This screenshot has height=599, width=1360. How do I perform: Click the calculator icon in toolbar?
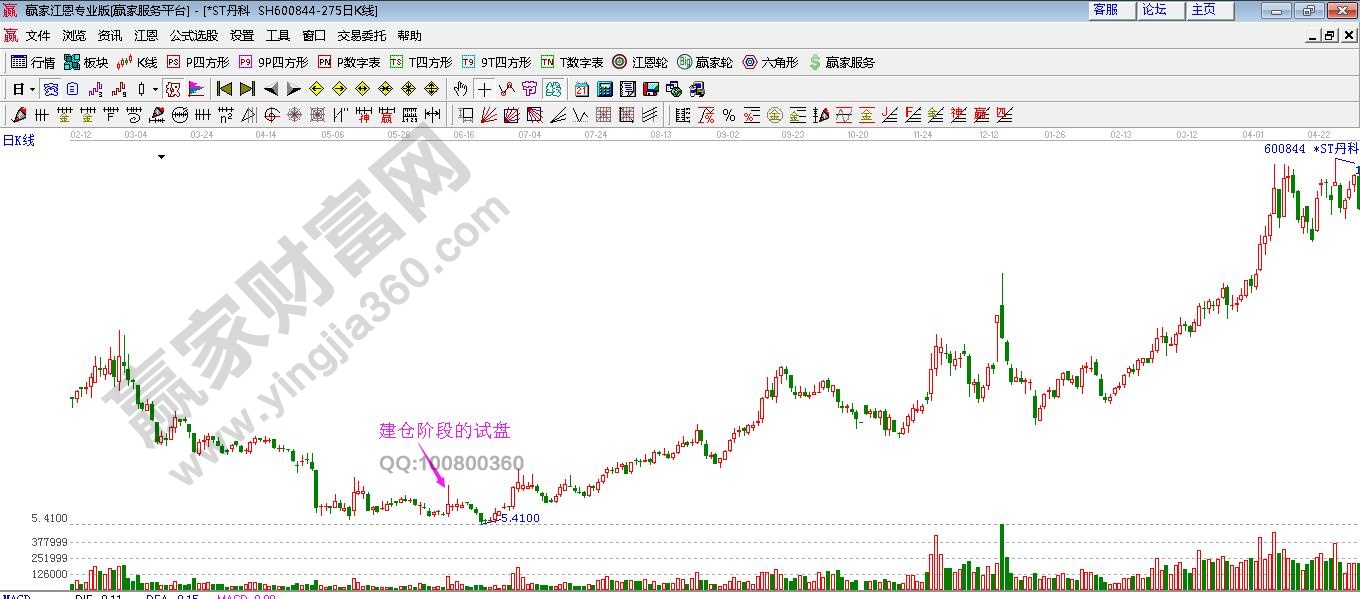point(604,89)
